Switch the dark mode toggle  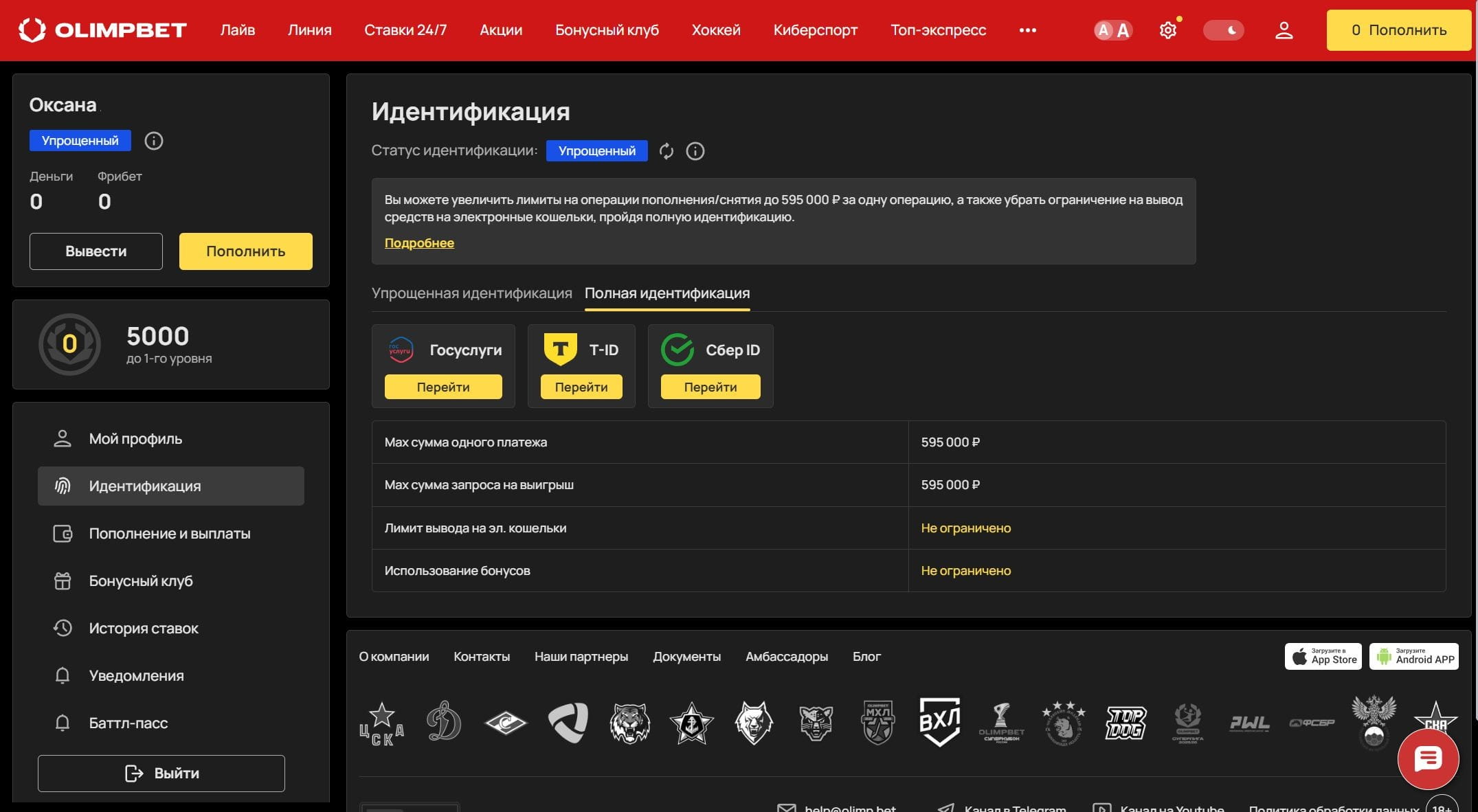(x=1224, y=30)
